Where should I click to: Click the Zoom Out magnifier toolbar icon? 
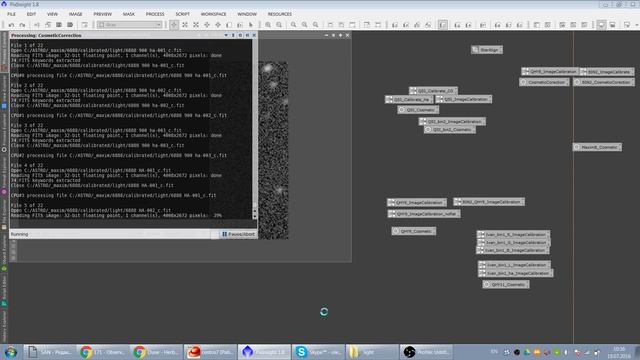click(279, 25)
